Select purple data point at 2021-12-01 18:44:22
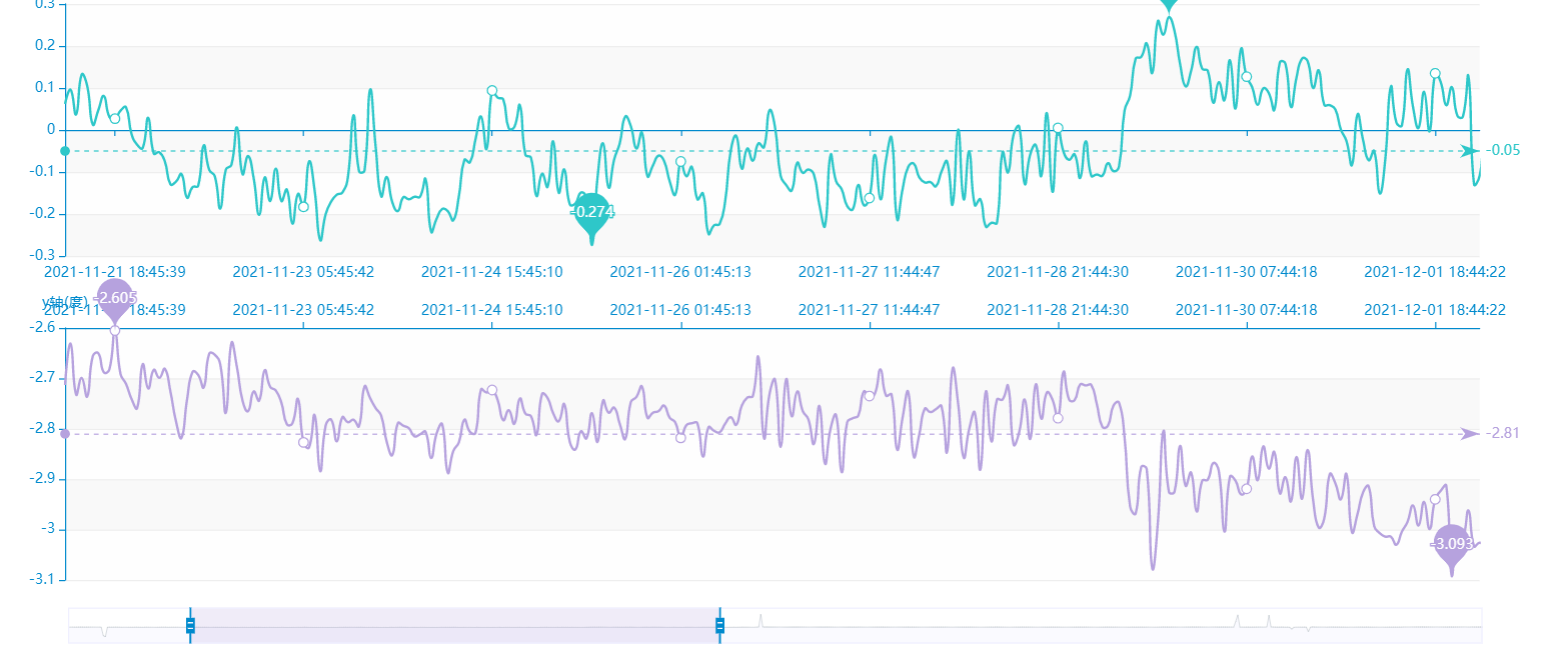Viewport: 1558px width, 646px height. click(1435, 499)
